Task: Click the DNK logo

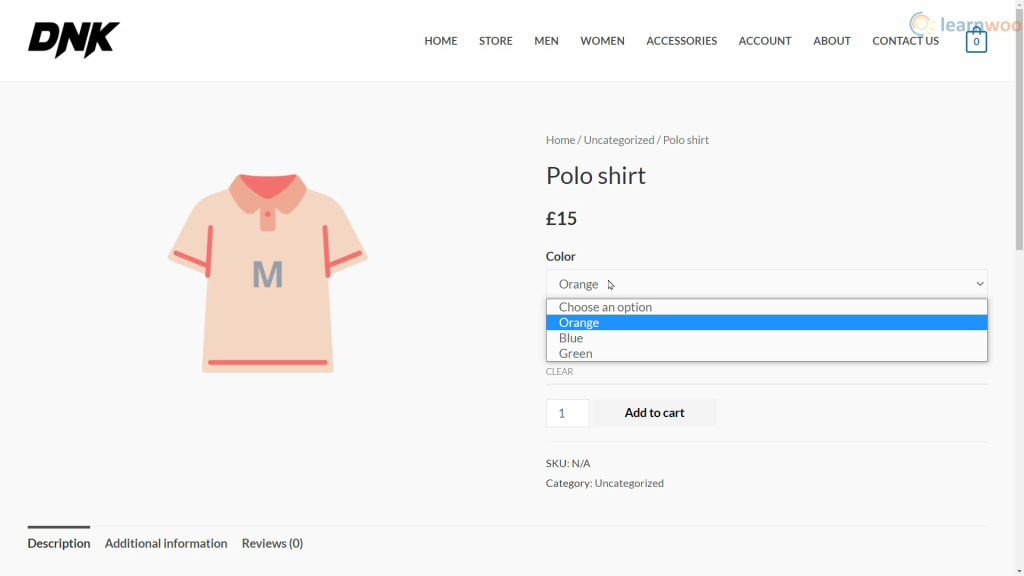Action: point(74,40)
